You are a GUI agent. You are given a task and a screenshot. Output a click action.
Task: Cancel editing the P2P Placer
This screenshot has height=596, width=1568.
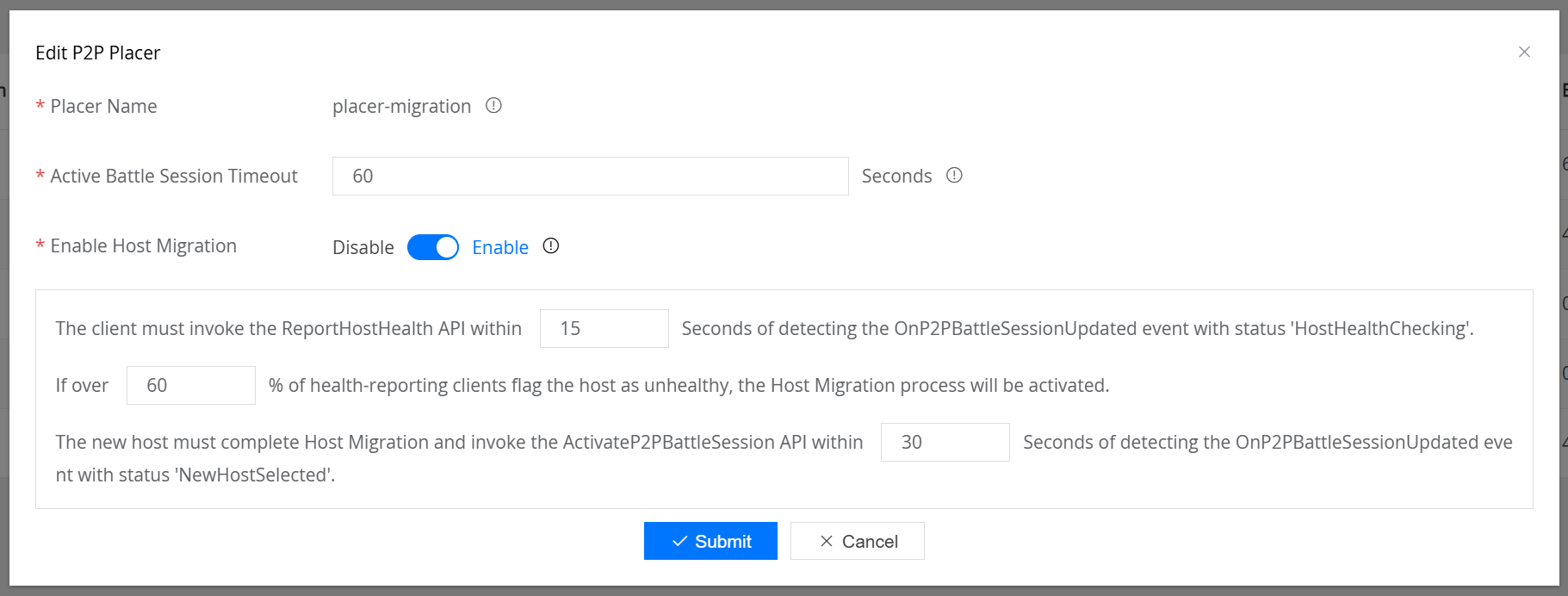(x=858, y=541)
